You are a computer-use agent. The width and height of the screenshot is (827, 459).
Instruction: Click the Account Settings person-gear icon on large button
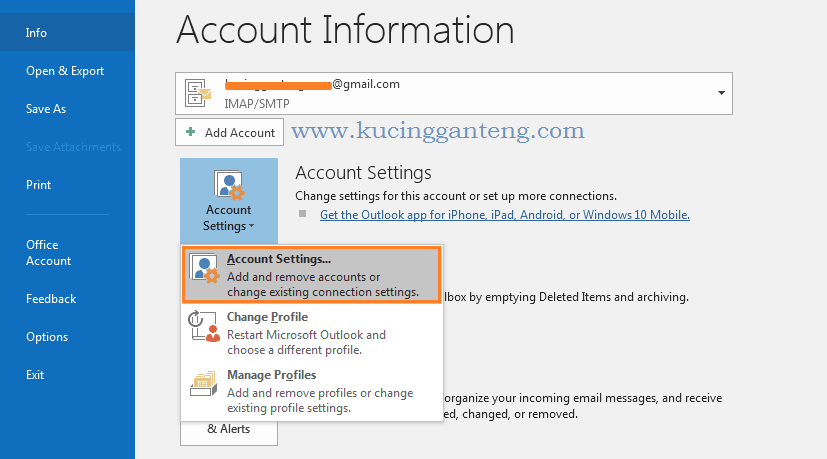point(229,185)
